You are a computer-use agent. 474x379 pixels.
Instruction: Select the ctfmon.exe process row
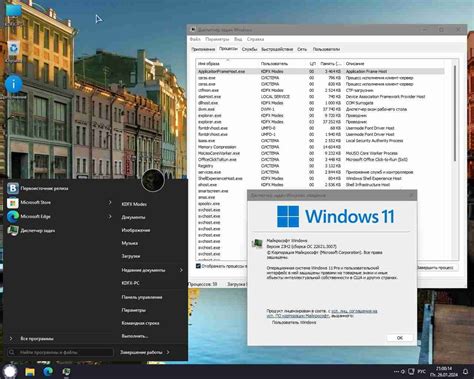320,90
